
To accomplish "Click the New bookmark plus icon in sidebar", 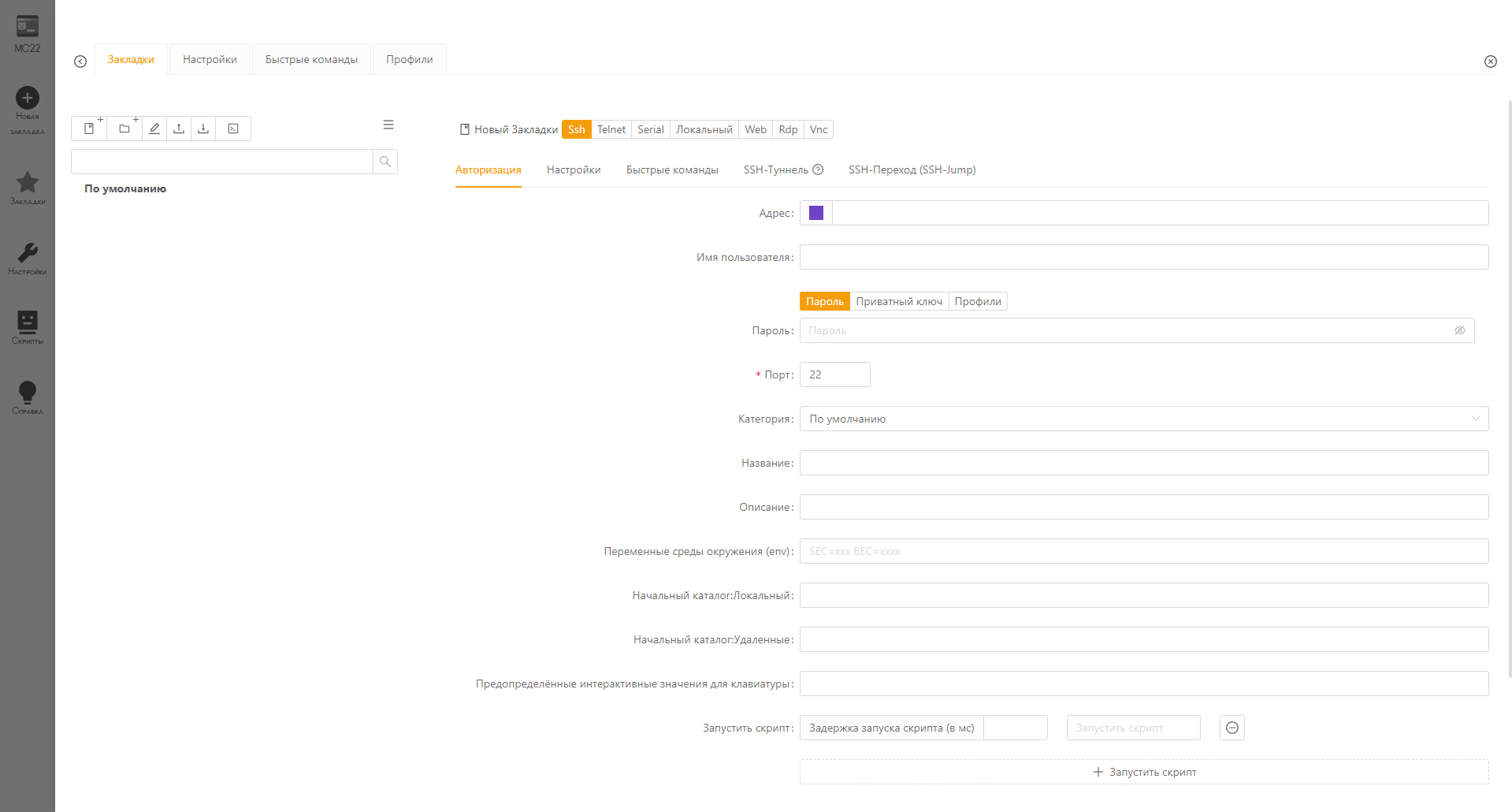I will pyautogui.click(x=28, y=99).
